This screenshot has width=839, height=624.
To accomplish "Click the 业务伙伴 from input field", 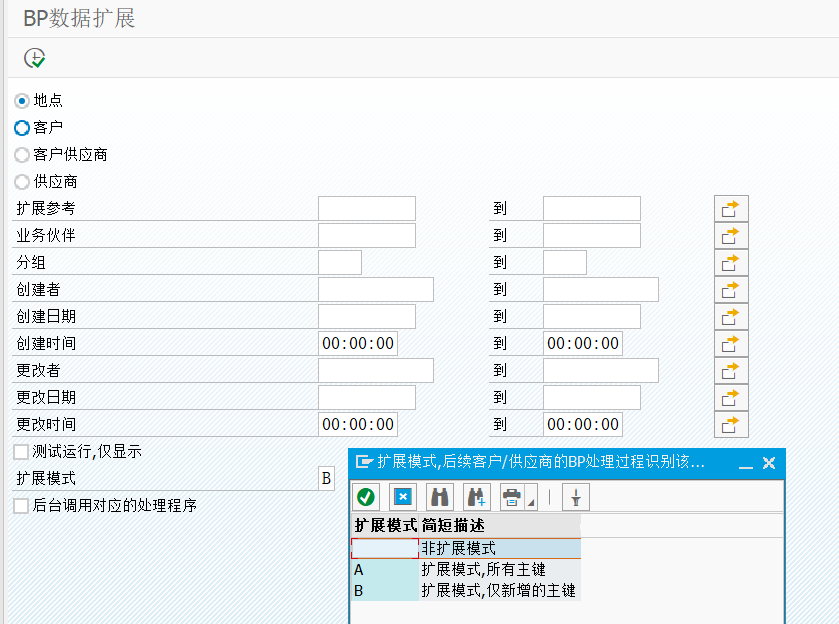I will [367, 235].
